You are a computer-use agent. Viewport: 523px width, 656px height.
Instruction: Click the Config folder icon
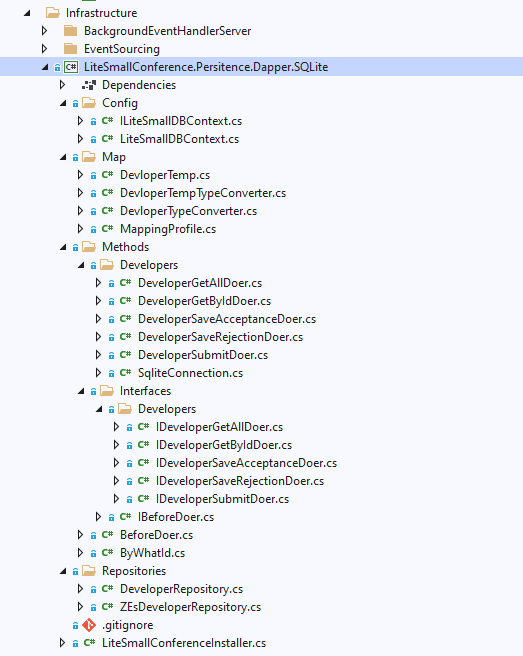click(x=89, y=103)
